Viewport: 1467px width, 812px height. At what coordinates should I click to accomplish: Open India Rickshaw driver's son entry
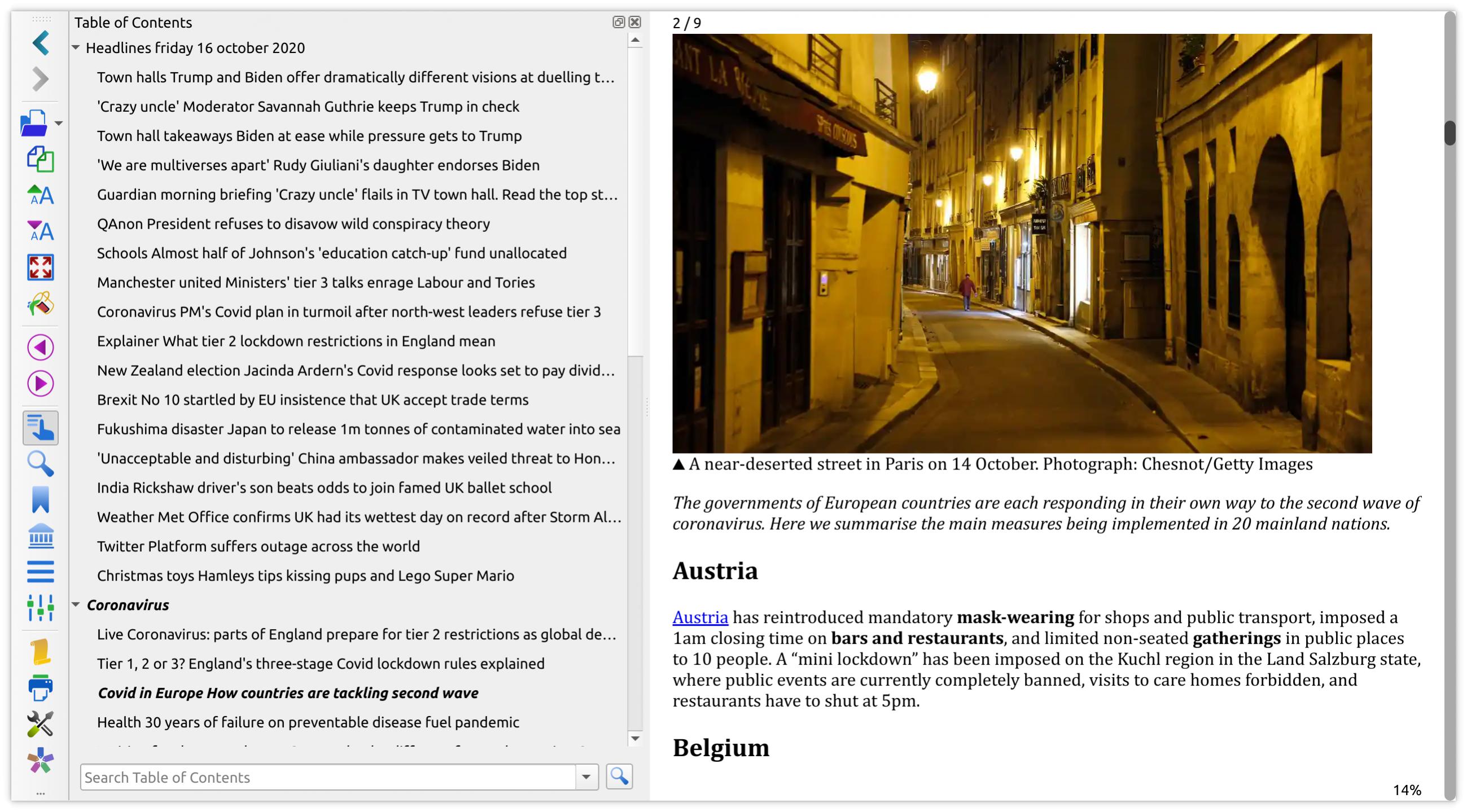point(324,488)
